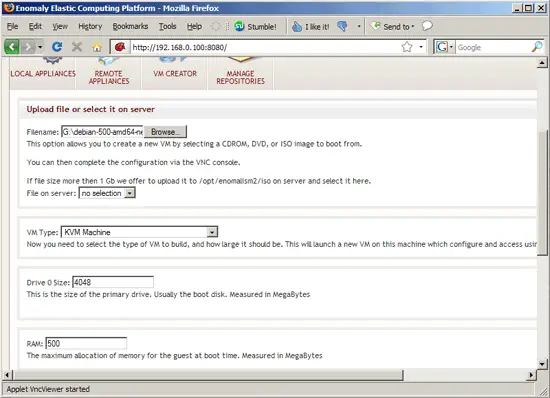Screen dimensions: 550x398
Task: Click the Stop loading X icon
Action: [x=77, y=47]
